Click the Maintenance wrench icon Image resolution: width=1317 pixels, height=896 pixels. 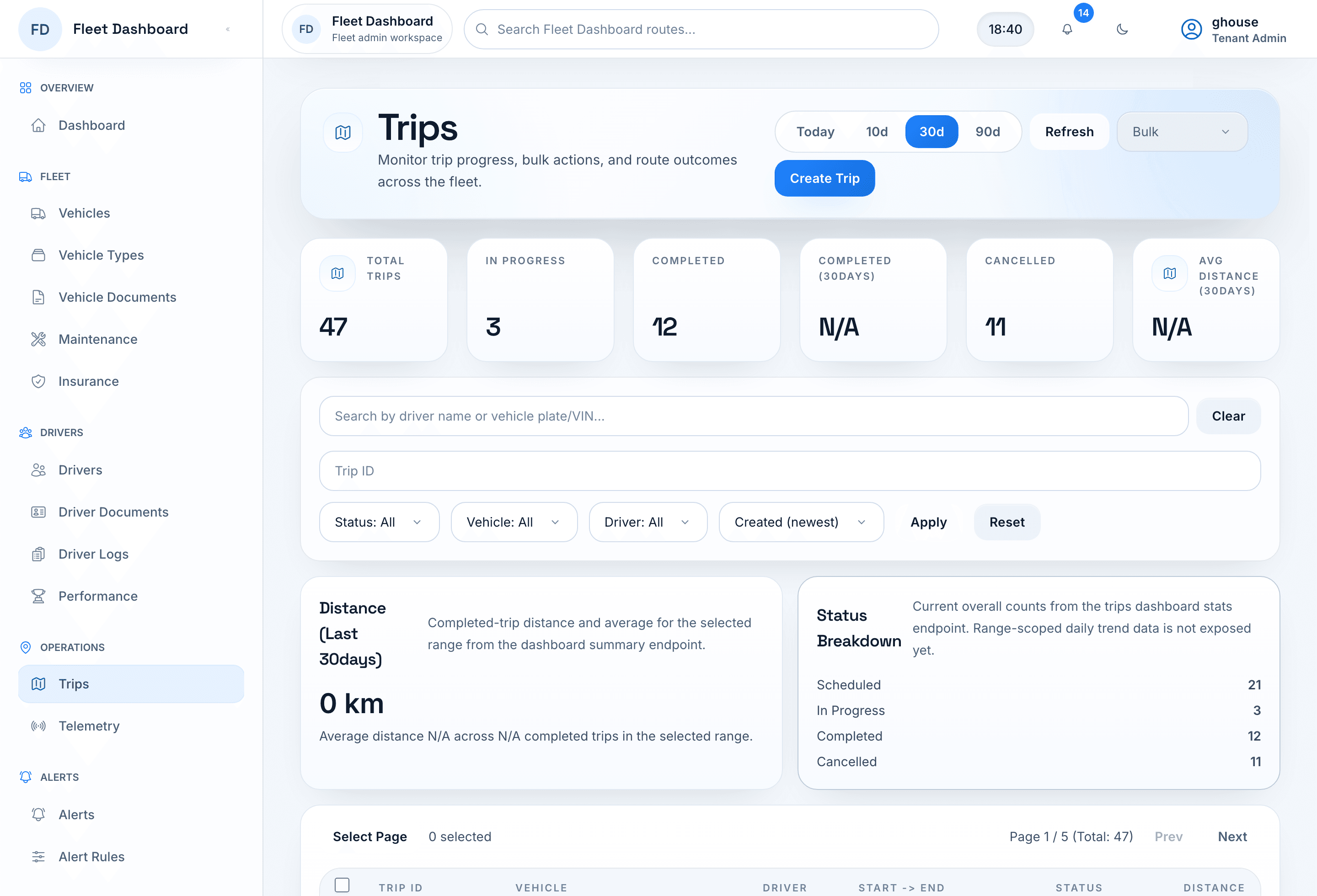pos(38,339)
